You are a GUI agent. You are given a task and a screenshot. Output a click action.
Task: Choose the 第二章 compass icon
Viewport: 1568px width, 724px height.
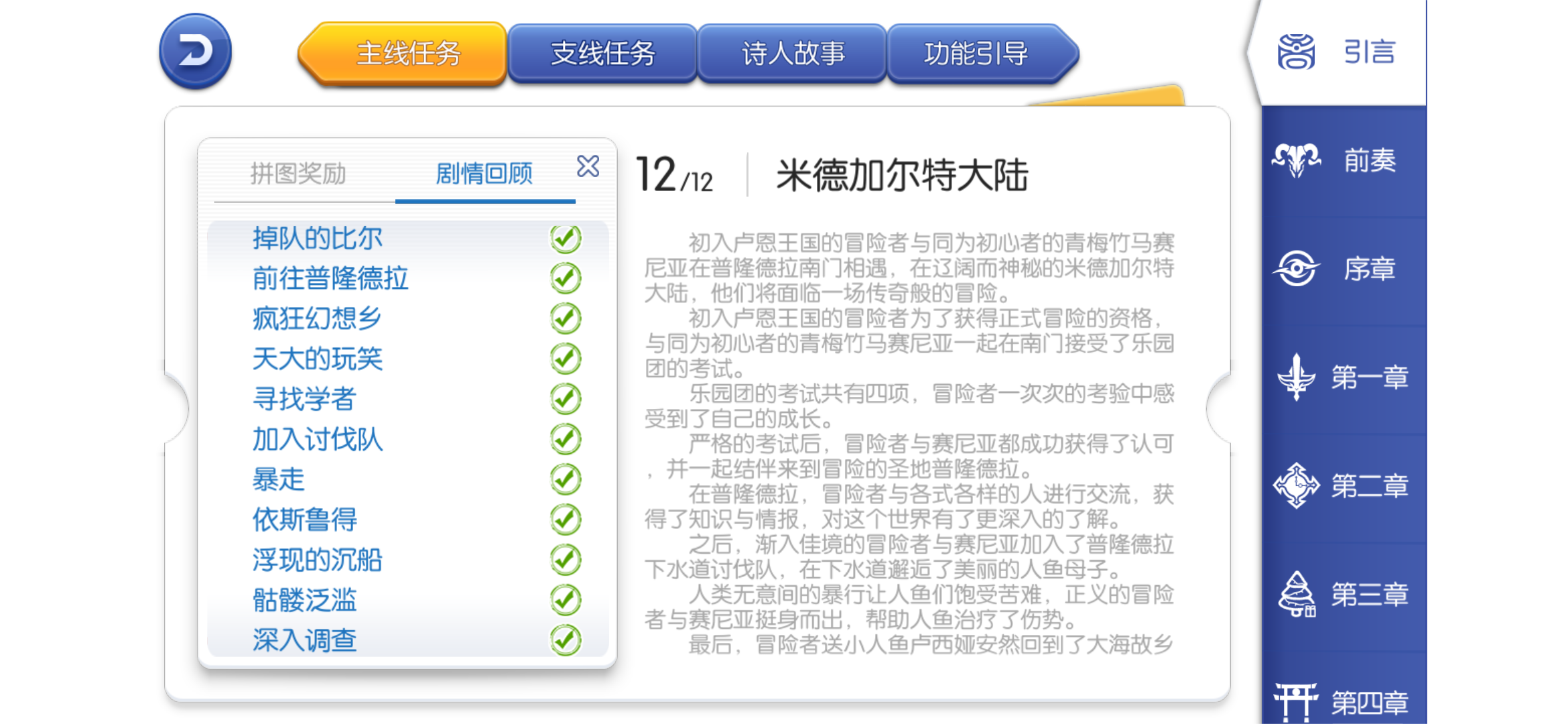point(1296,486)
